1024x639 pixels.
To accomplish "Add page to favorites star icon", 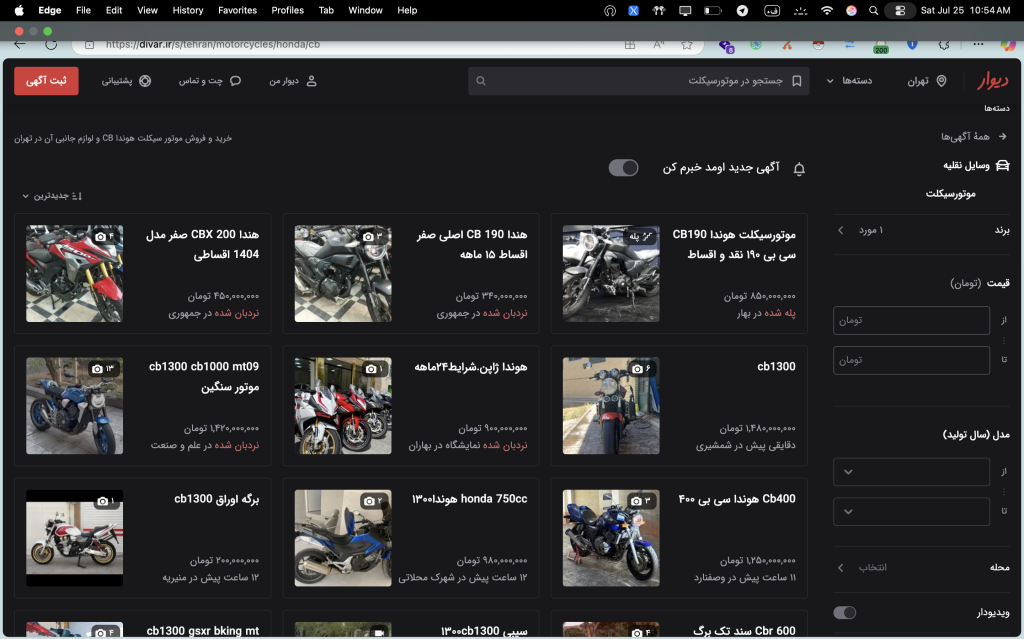I will [x=686, y=44].
